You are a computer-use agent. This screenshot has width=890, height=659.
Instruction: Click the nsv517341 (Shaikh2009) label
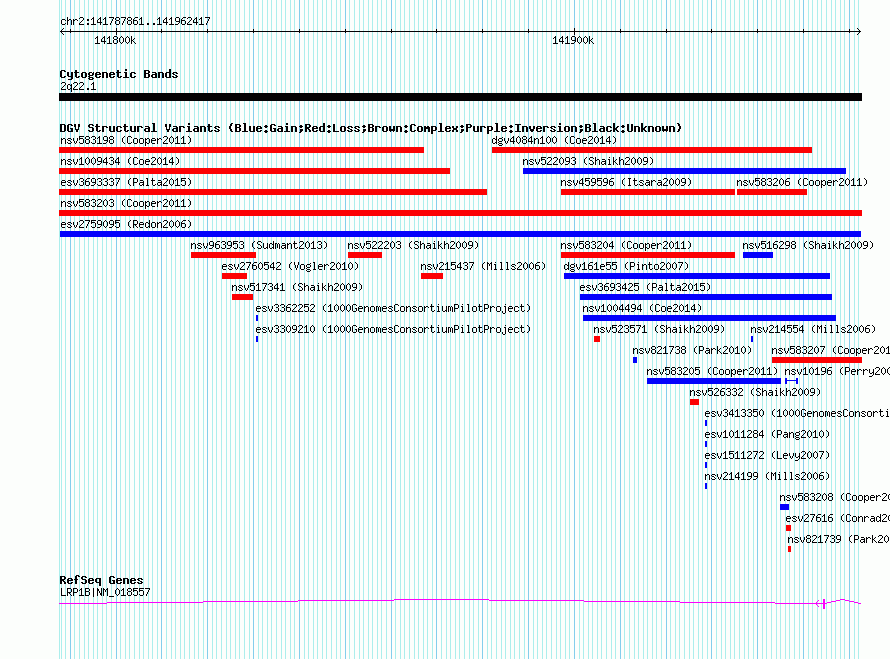click(297, 287)
